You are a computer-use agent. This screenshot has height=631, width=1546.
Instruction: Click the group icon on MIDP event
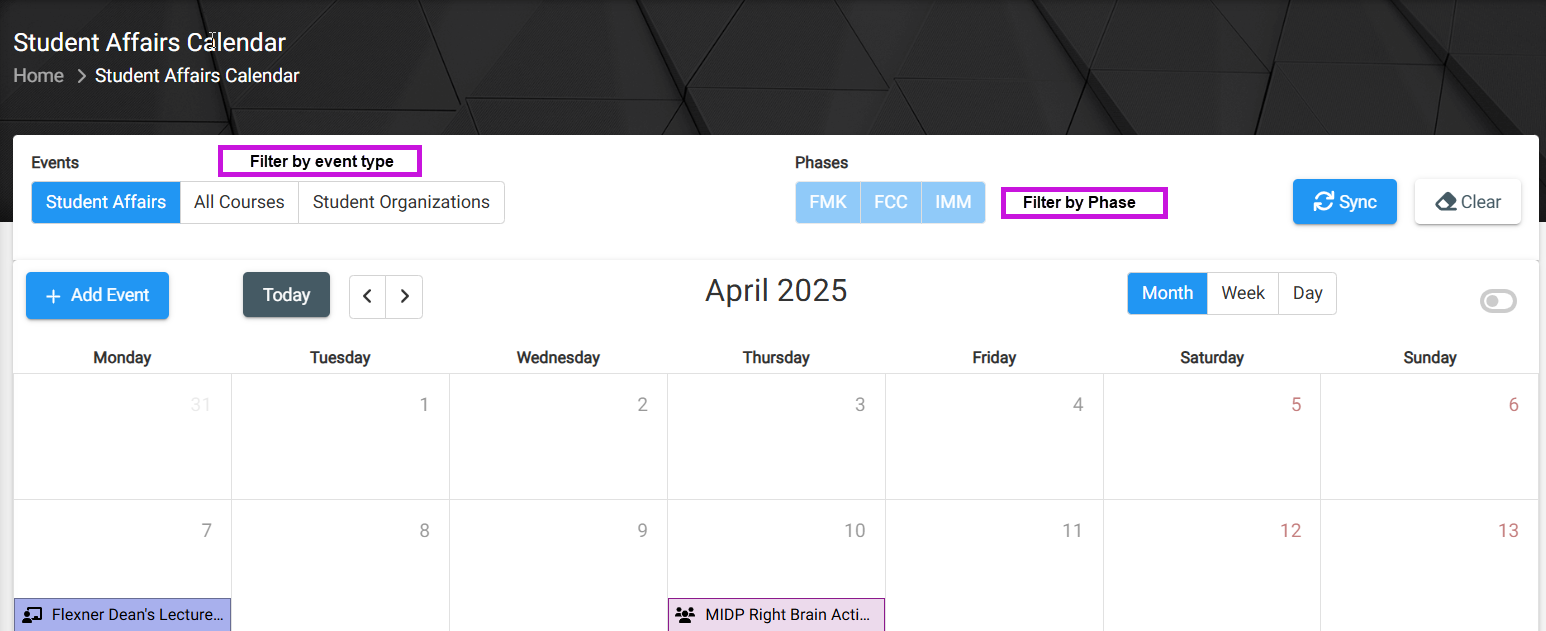pos(685,615)
